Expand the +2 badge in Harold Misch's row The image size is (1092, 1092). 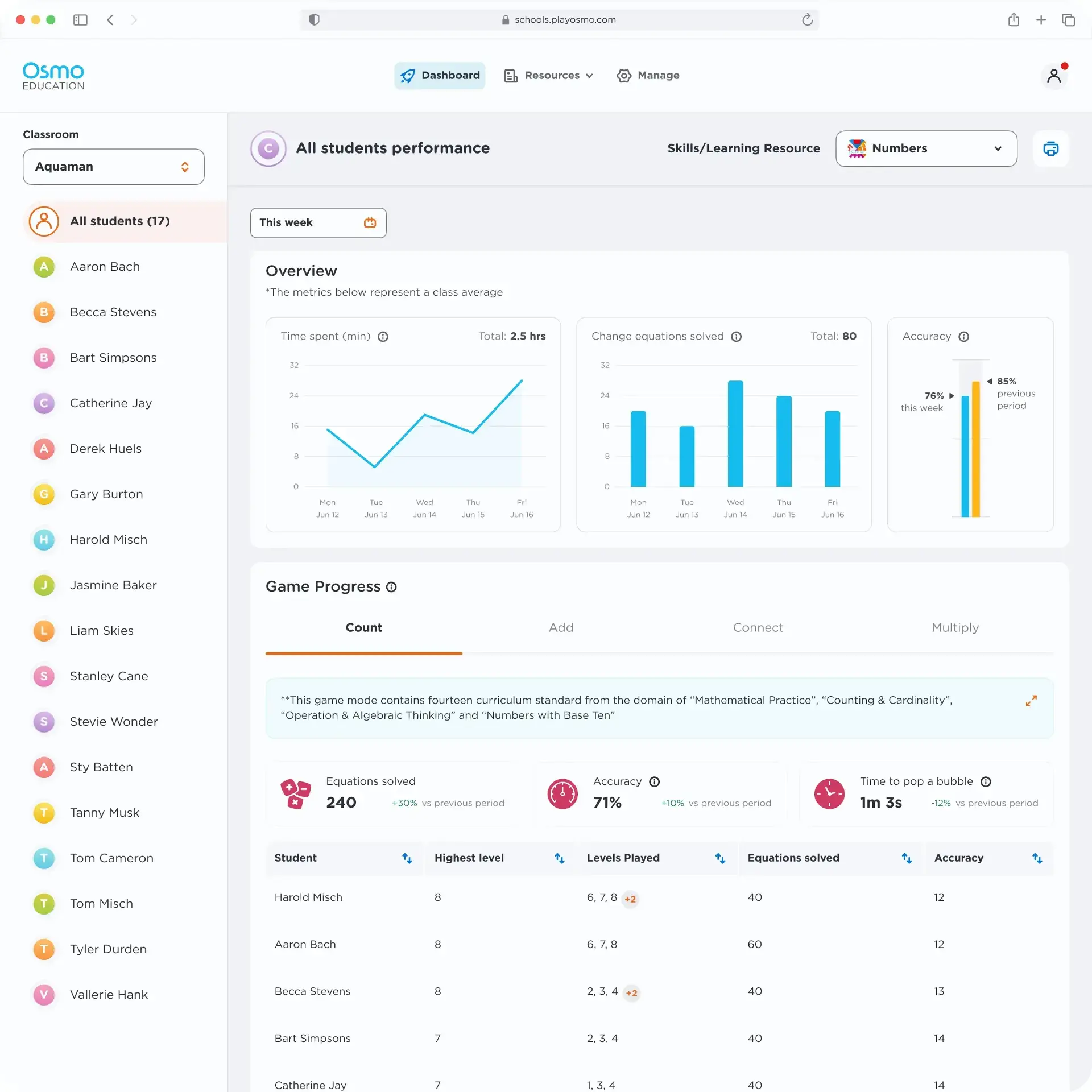coord(630,899)
